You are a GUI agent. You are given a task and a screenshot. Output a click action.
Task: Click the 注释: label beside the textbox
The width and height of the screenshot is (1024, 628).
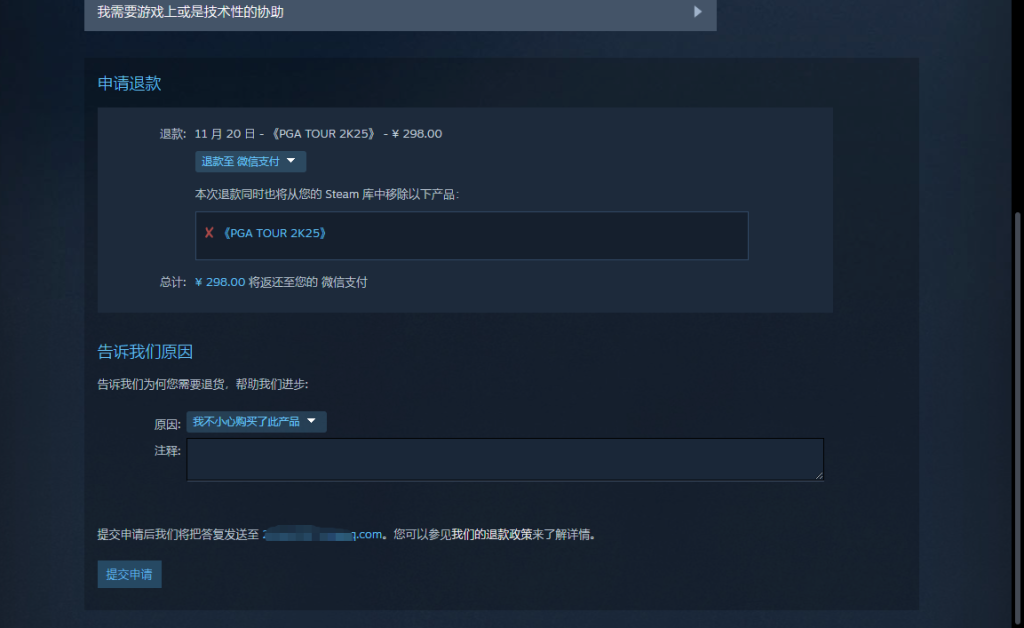(x=167, y=451)
